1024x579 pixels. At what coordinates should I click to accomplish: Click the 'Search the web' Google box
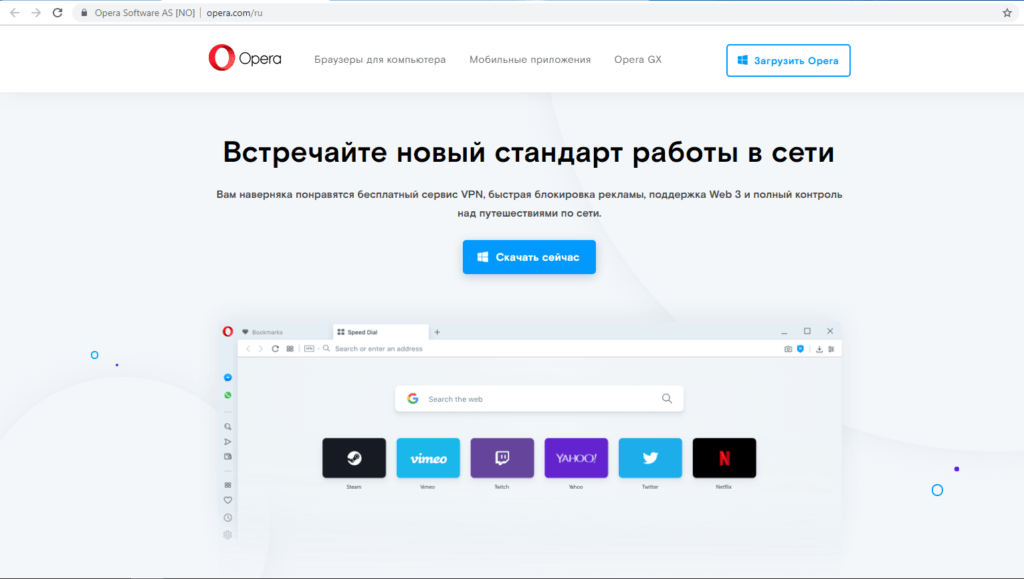pos(539,399)
